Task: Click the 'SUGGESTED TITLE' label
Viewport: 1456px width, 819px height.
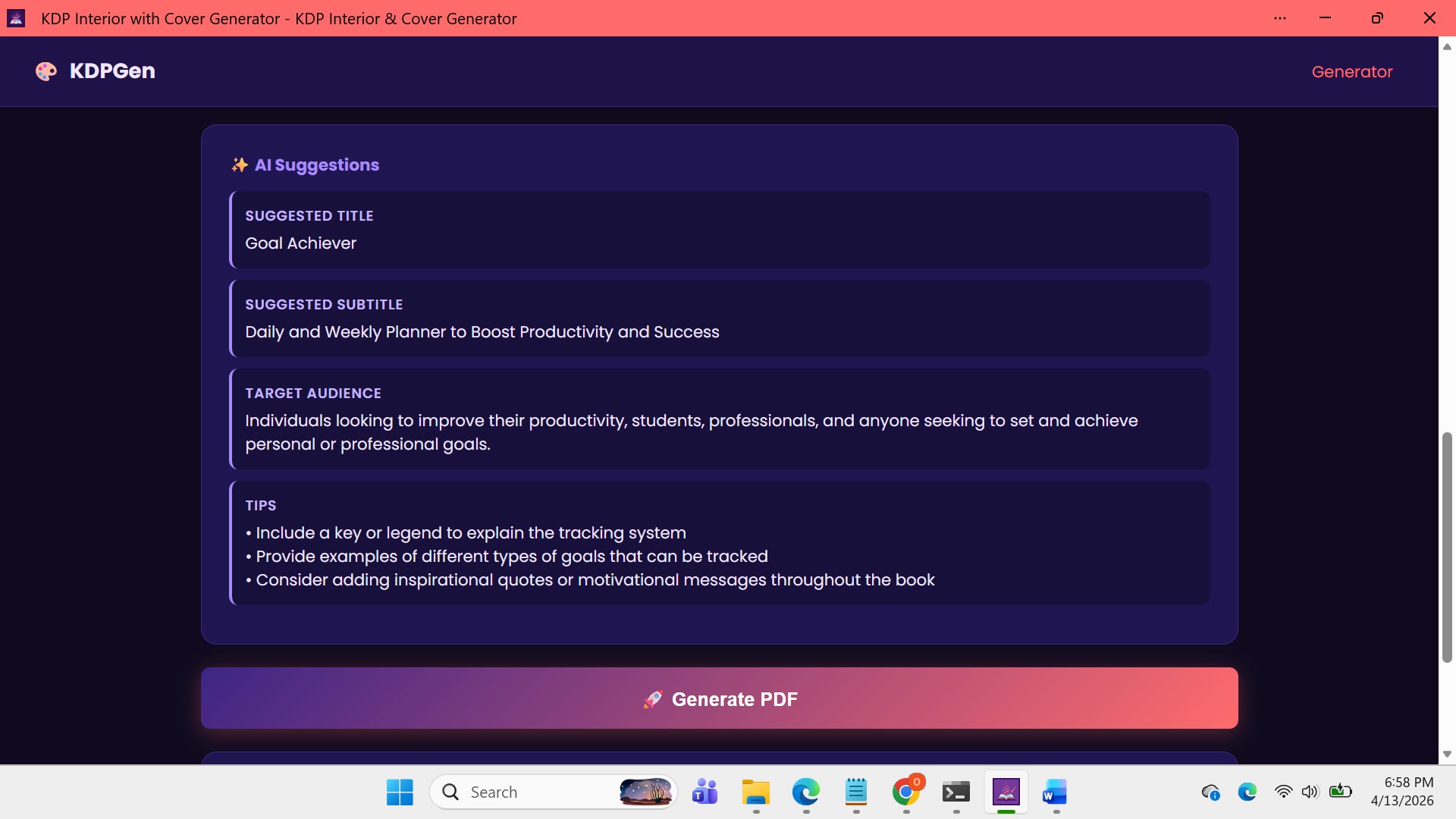Action: [309, 216]
